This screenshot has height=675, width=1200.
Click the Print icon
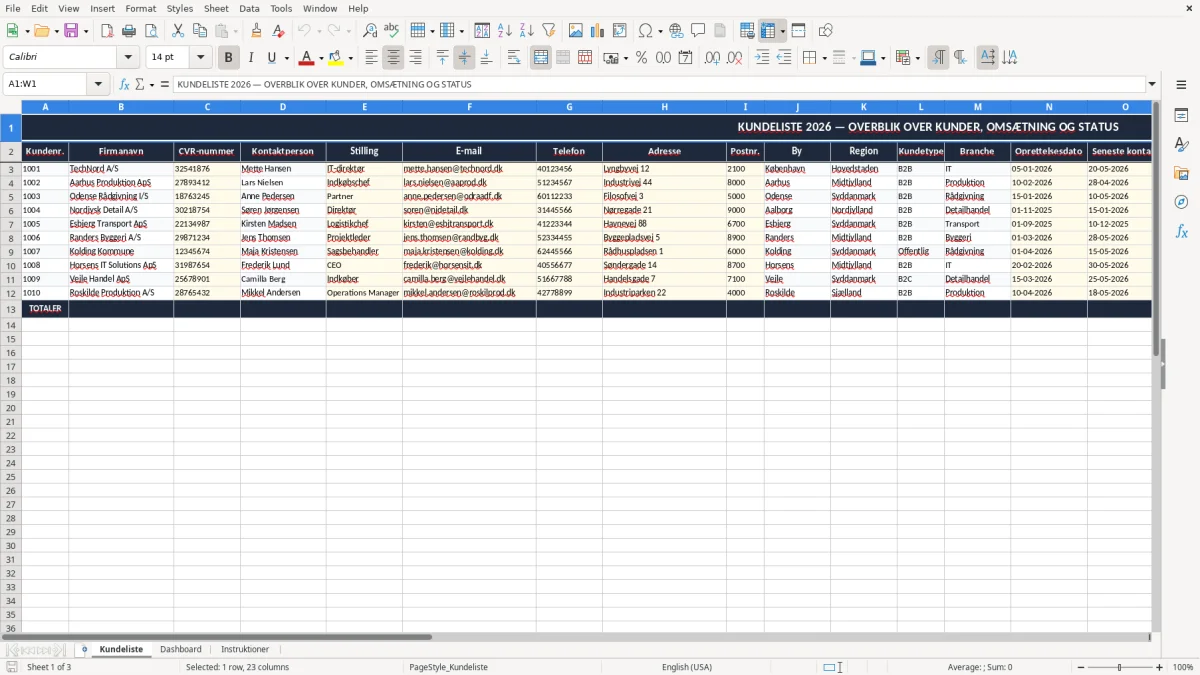click(129, 31)
